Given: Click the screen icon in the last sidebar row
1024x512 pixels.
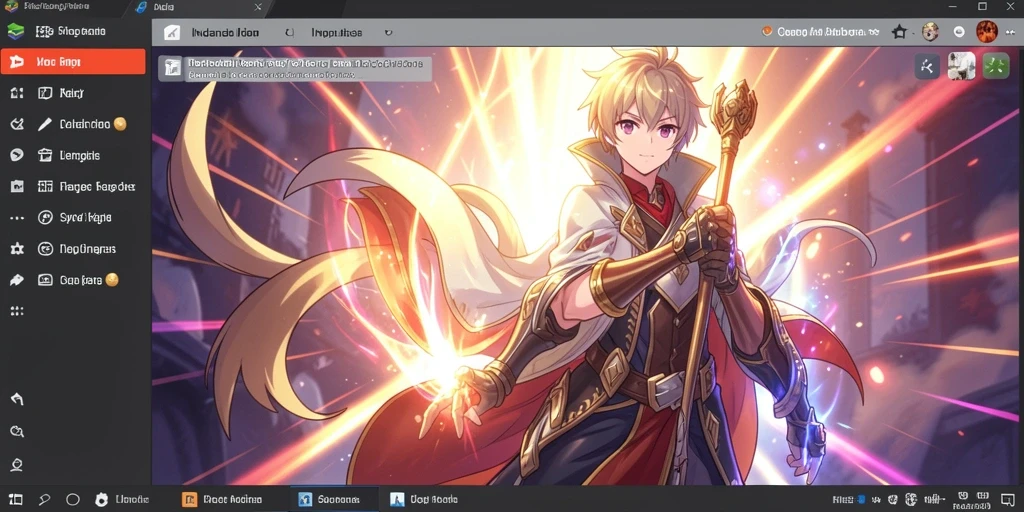Looking at the screenshot, I should tap(44, 280).
